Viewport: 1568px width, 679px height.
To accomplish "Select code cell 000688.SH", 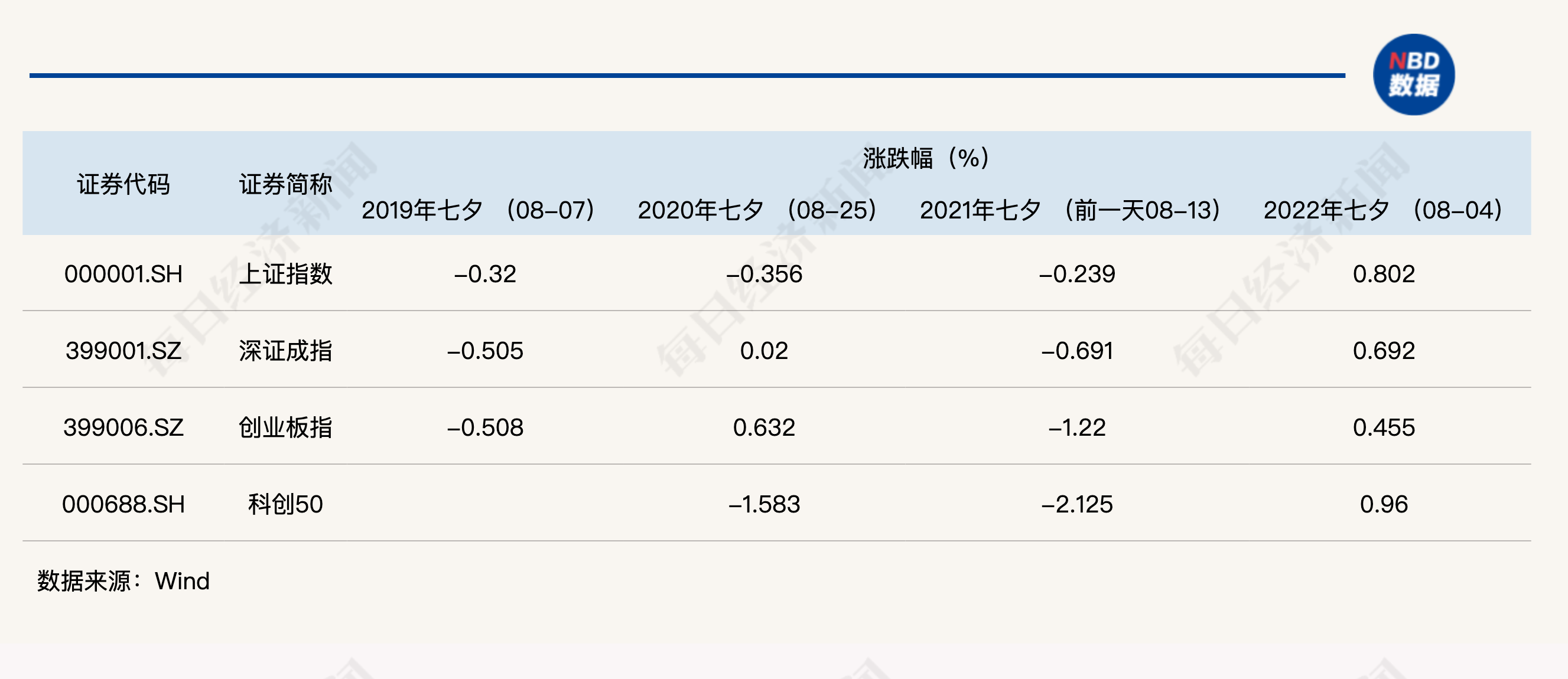I will click(x=123, y=504).
